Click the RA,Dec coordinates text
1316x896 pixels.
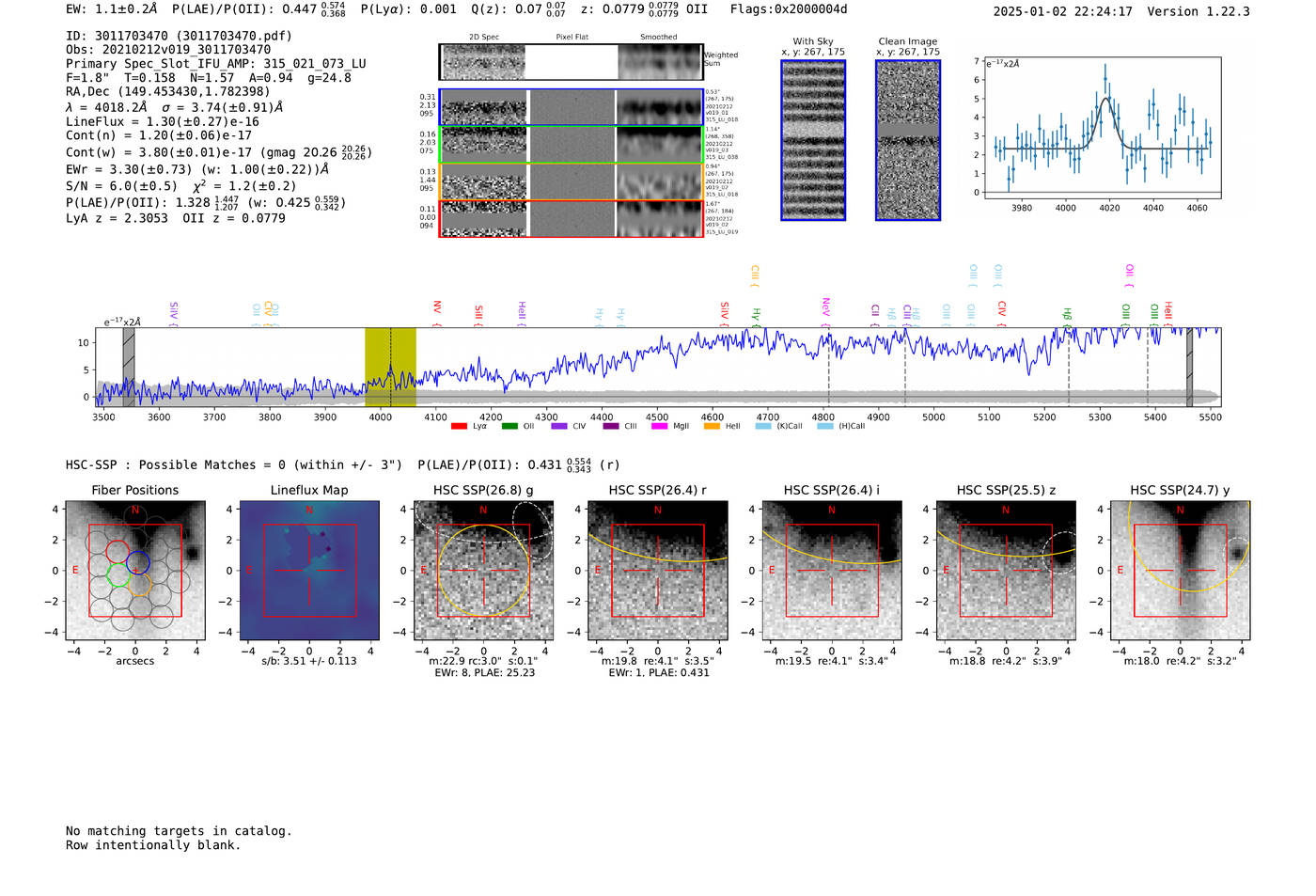[168, 91]
